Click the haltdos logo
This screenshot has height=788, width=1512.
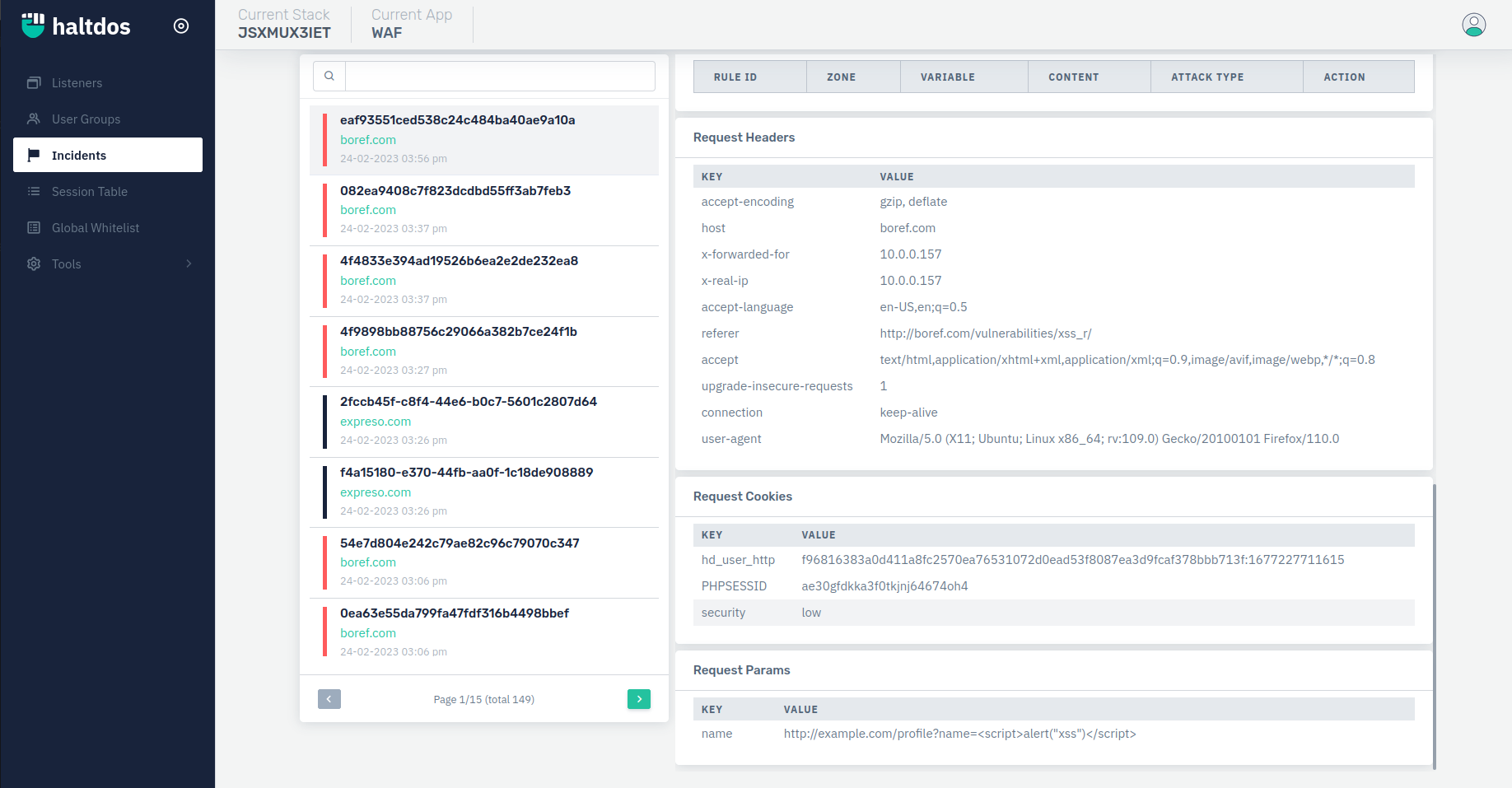76,26
